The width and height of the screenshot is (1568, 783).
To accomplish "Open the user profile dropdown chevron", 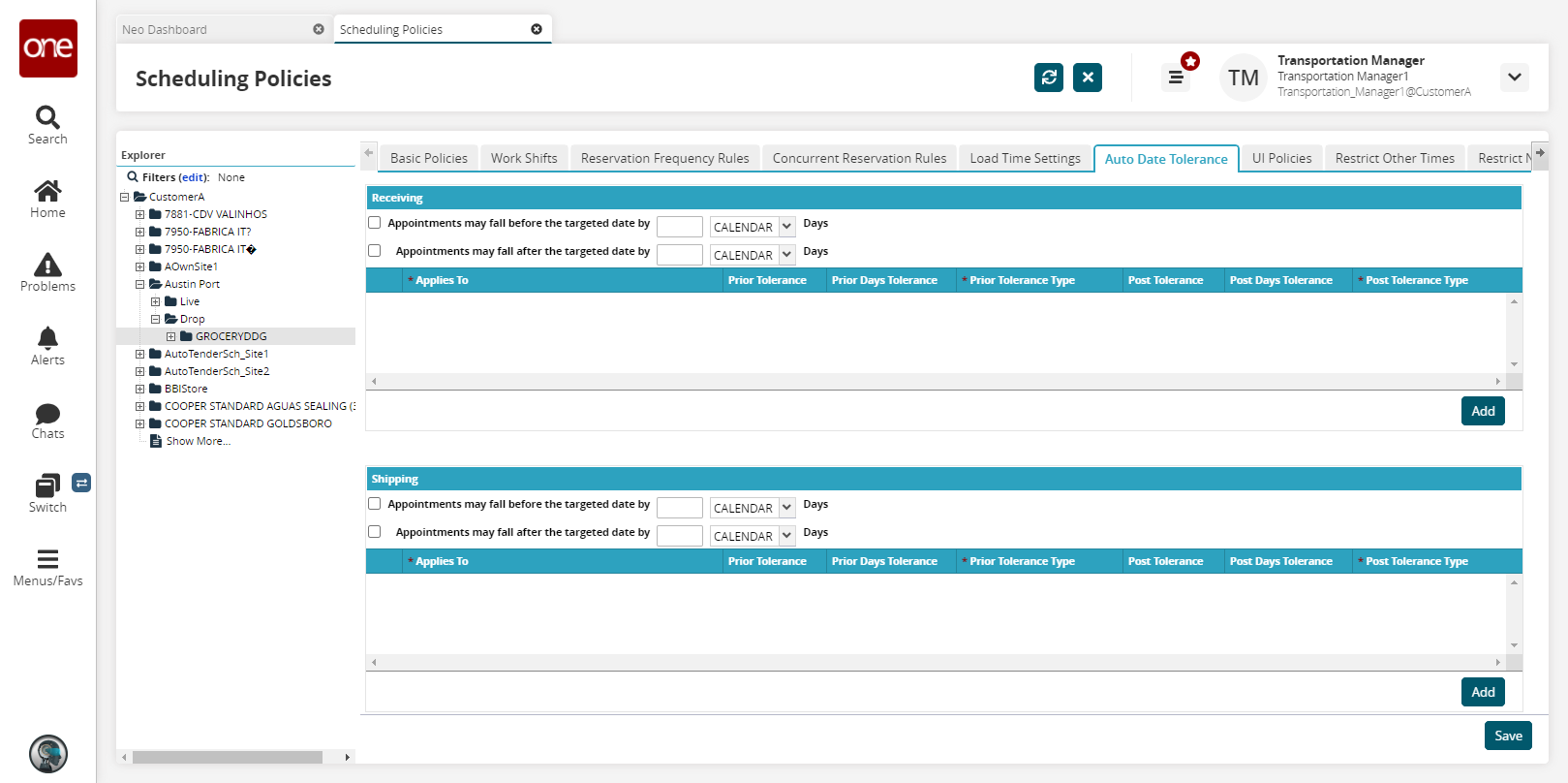I will tap(1514, 78).
